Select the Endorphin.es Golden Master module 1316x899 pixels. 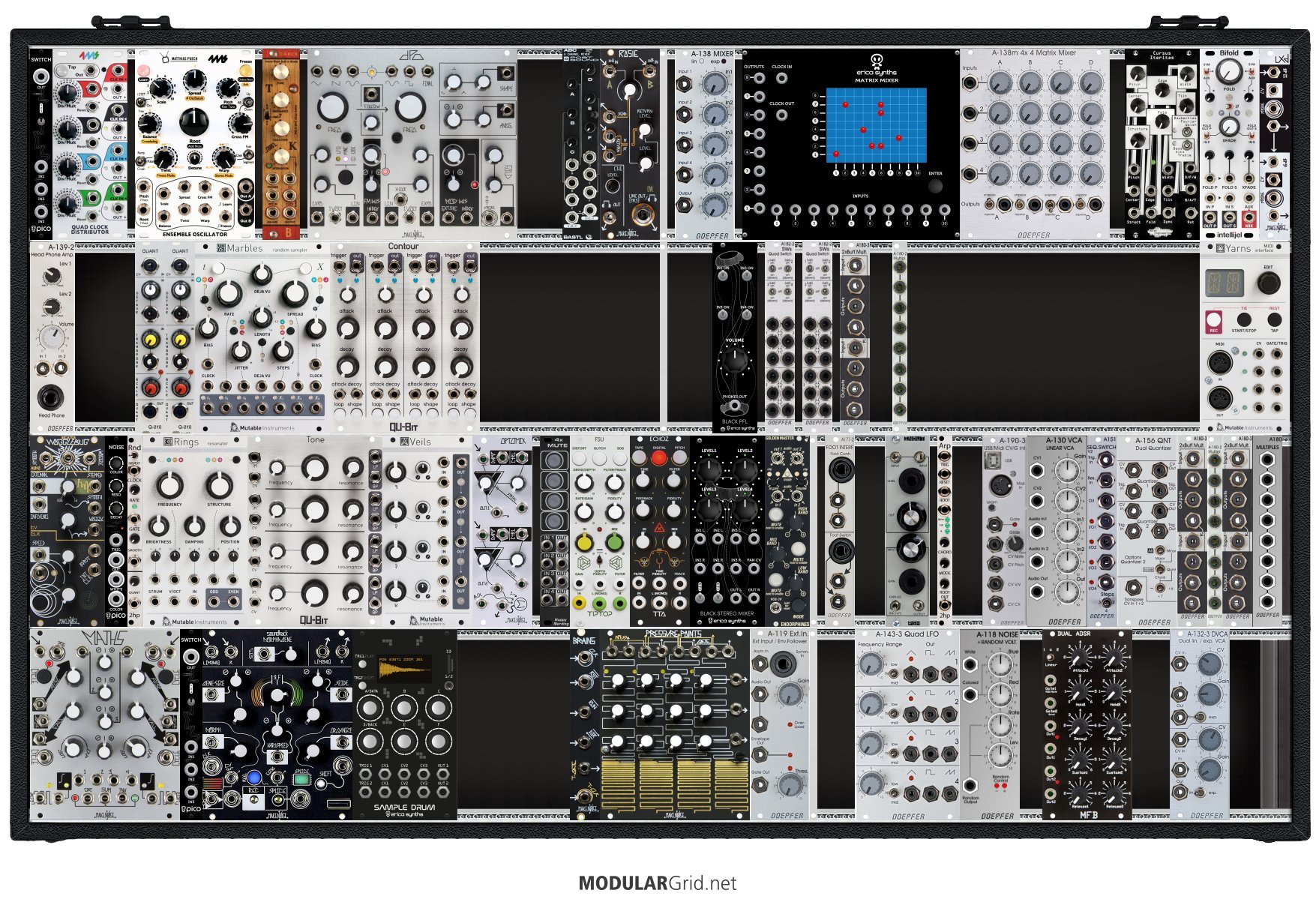[x=787, y=530]
